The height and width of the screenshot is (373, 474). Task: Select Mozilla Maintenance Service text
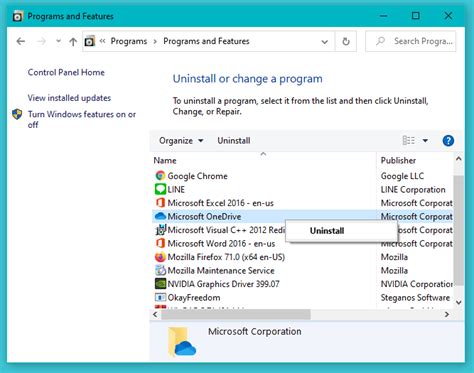point(221,271)
